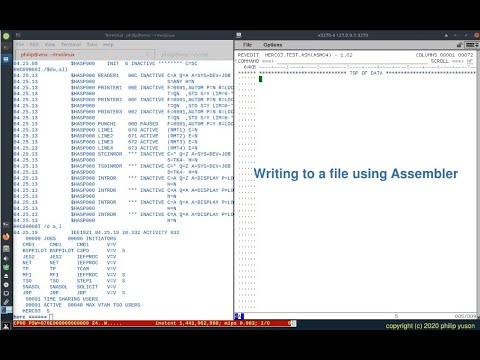Click the COLUMNS 00001 00072 indicator

tap(444, 55)
